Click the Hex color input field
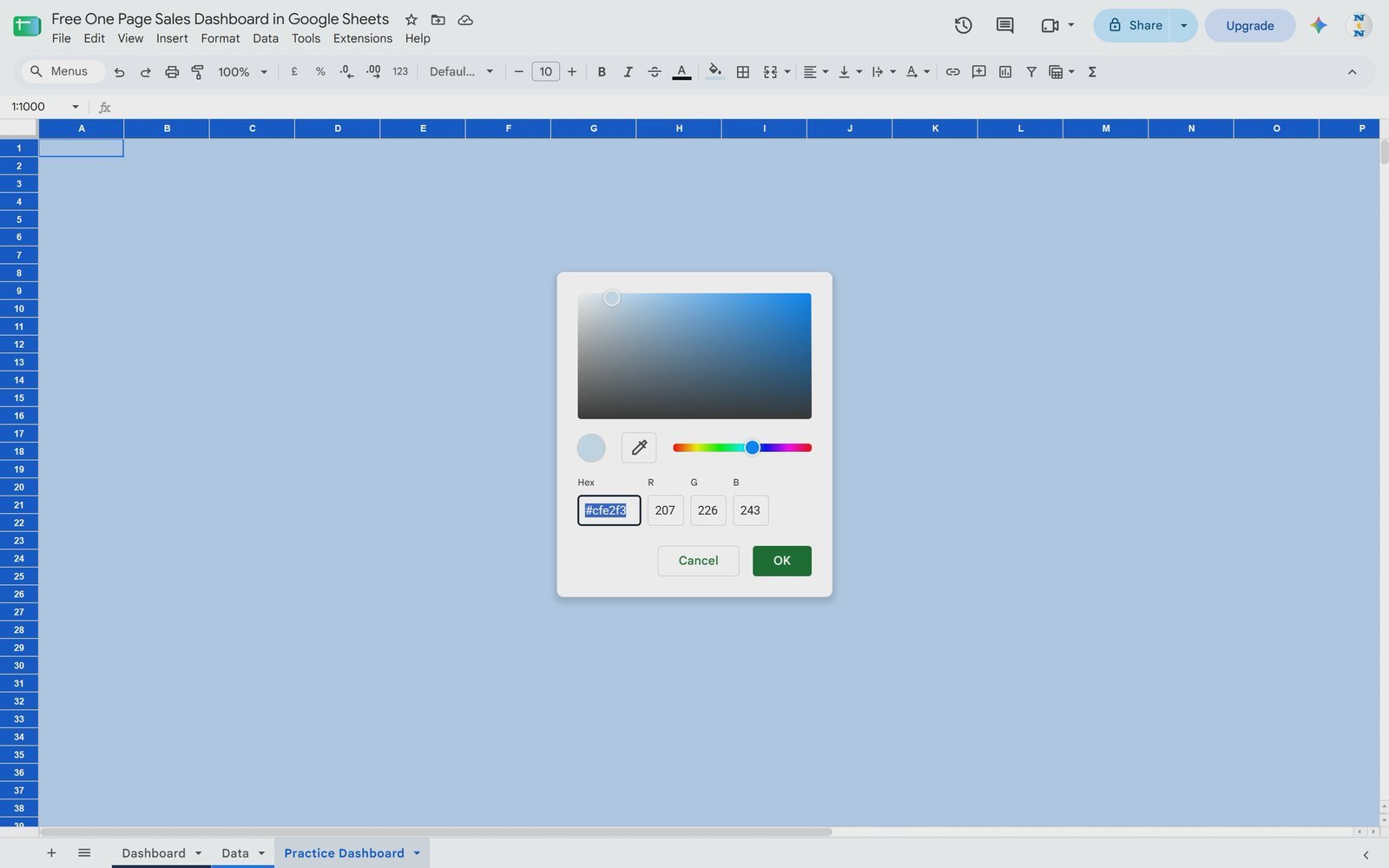 [609, 510]
